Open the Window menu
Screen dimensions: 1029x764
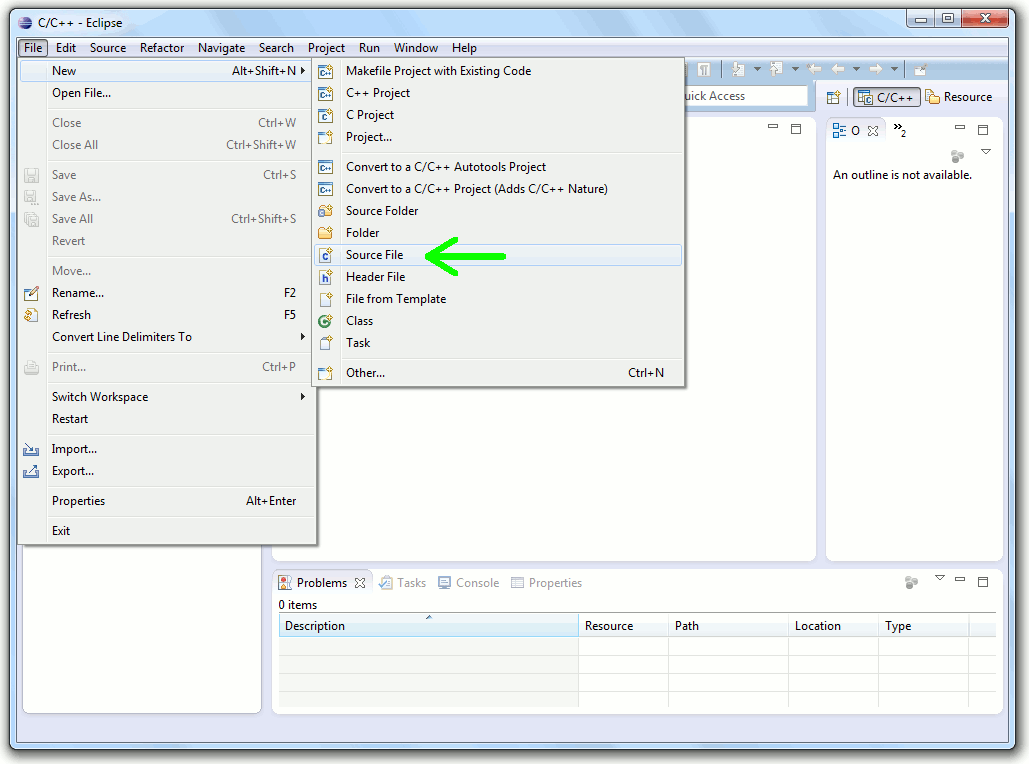[415, 48]
